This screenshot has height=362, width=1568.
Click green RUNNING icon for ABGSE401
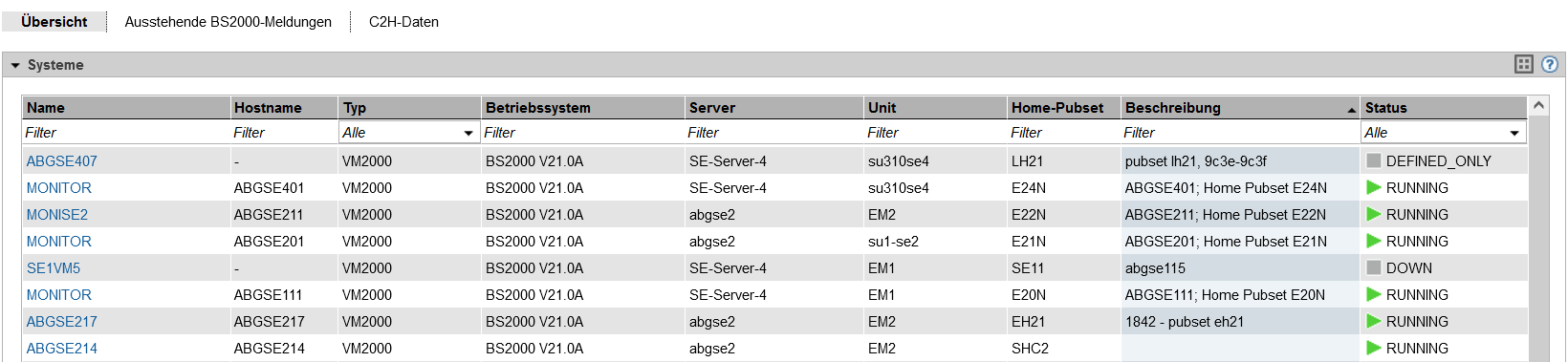(x=1374, y=187)
